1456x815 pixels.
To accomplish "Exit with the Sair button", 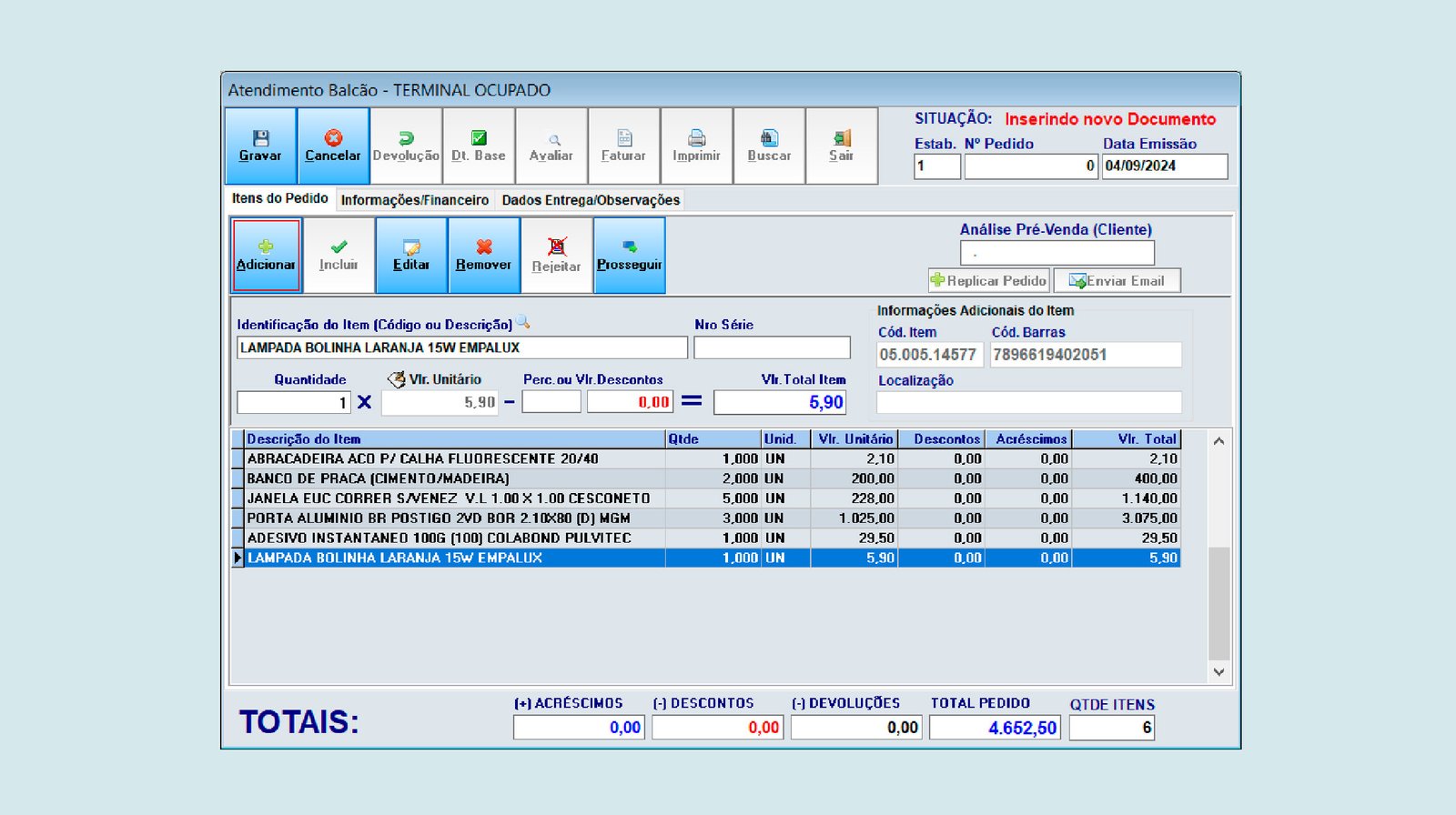I will [842, 146].
